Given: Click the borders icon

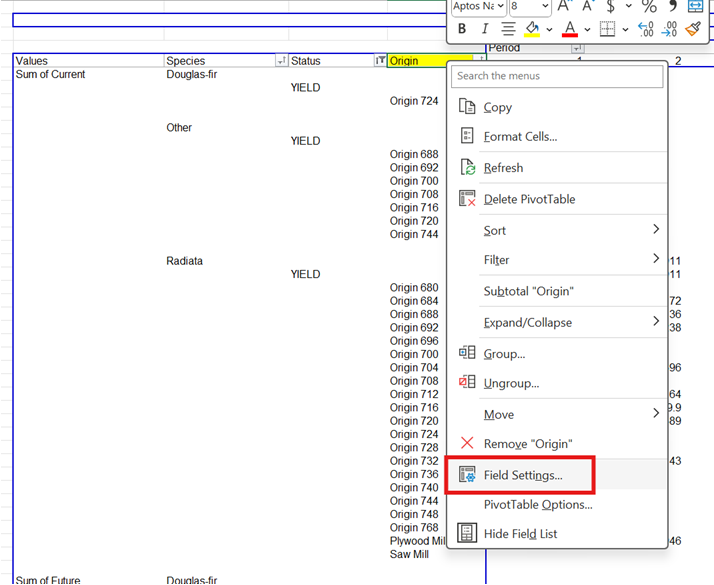Looking at the screenshot, I should point(607,29).
